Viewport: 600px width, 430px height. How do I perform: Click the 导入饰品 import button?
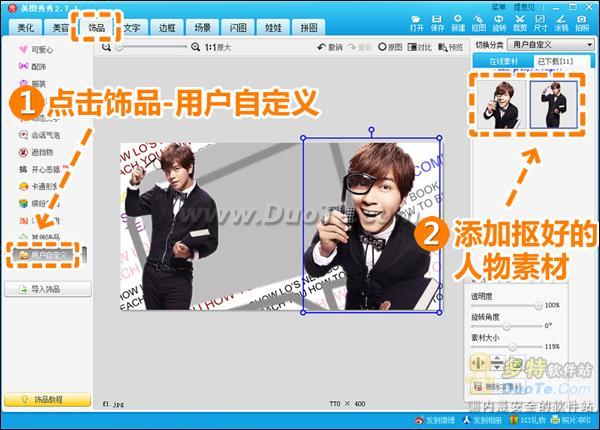pos(48,289)
